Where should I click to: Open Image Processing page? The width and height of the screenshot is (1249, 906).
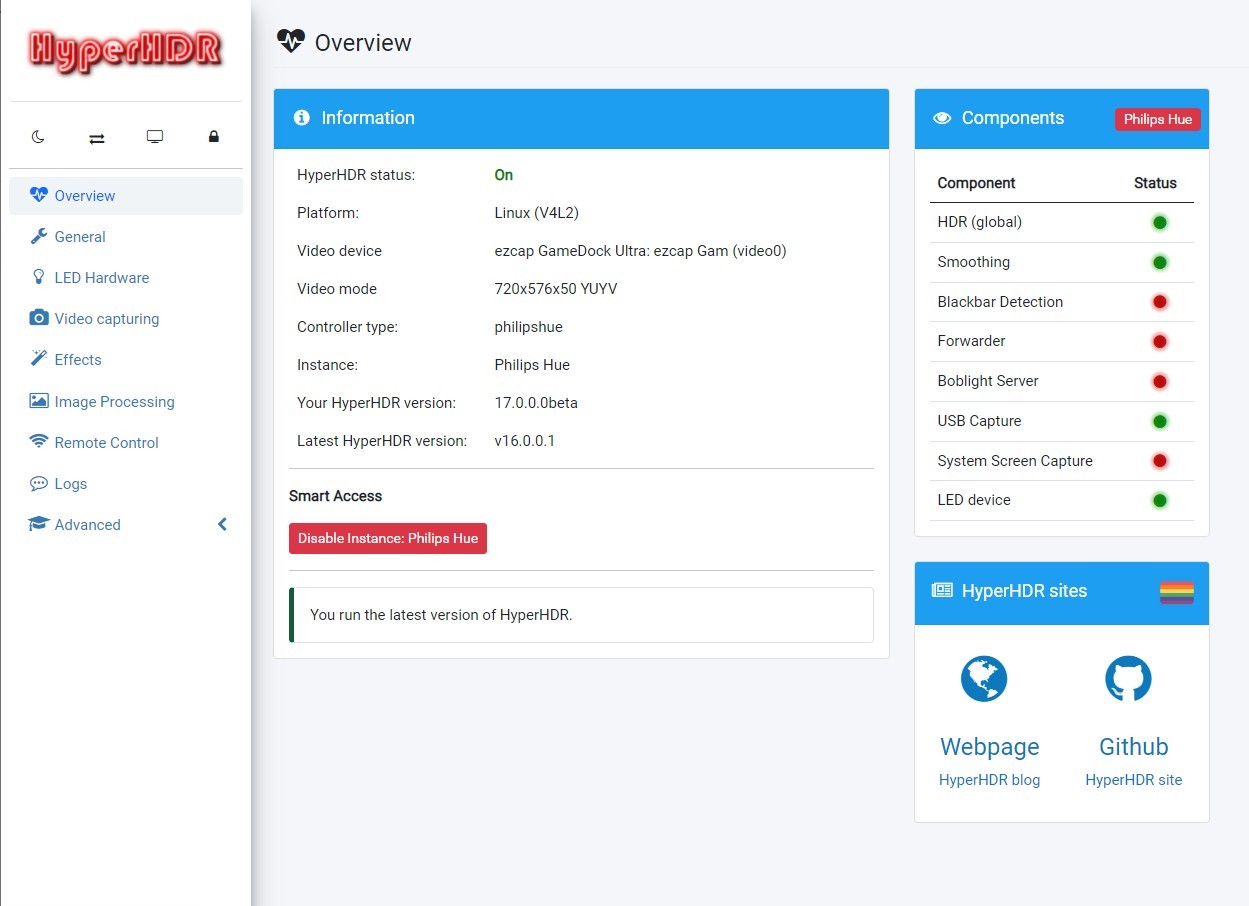click(126, 402)
